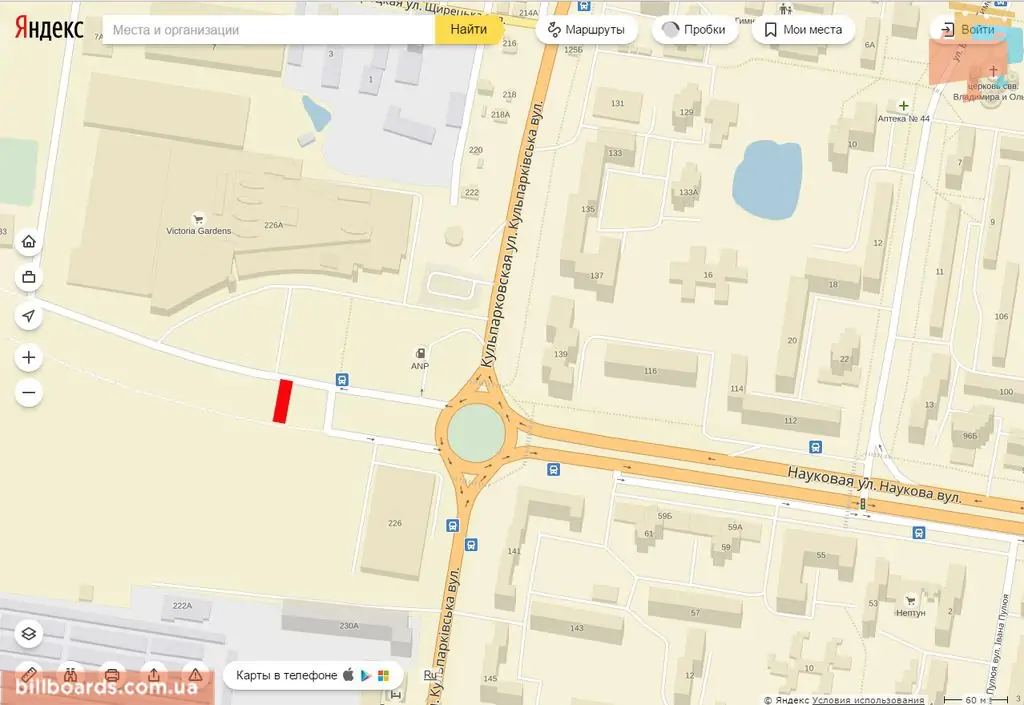1024x705 pixels.
Task: Click the Войти login button
Action: pyautogui.click(x=969, y=29)
